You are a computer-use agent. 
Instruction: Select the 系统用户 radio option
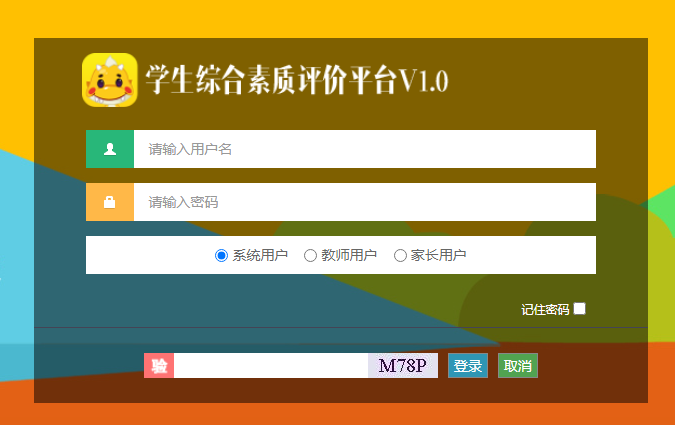click(221, 255)
